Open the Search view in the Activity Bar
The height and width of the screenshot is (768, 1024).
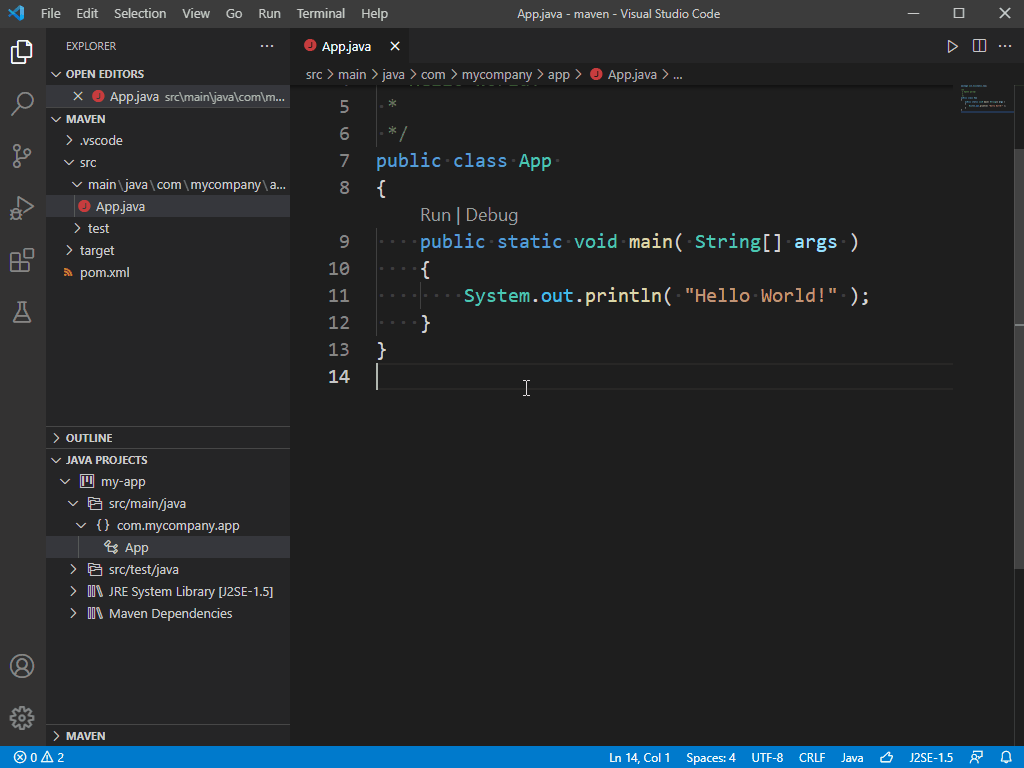click(x=22, y=104)
